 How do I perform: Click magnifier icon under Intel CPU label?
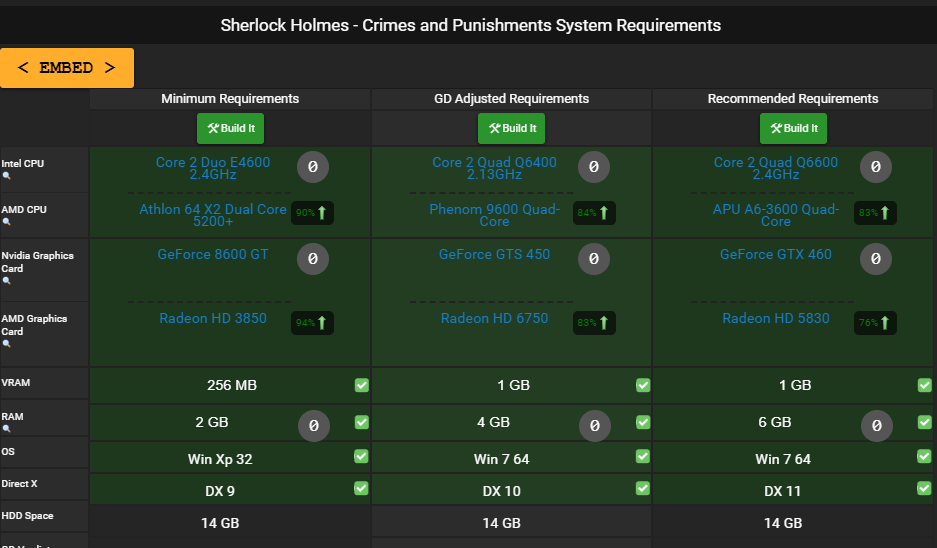[7, 176]
